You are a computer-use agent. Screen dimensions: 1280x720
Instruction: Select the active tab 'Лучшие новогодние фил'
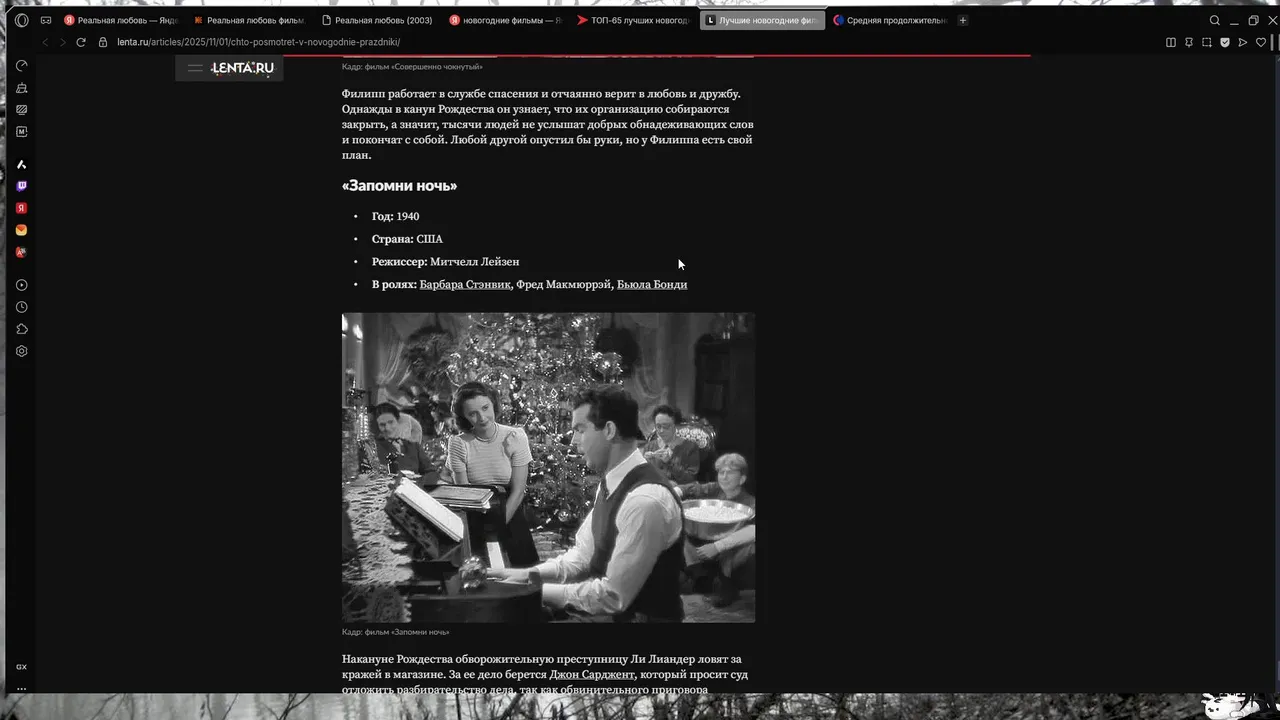762,20
